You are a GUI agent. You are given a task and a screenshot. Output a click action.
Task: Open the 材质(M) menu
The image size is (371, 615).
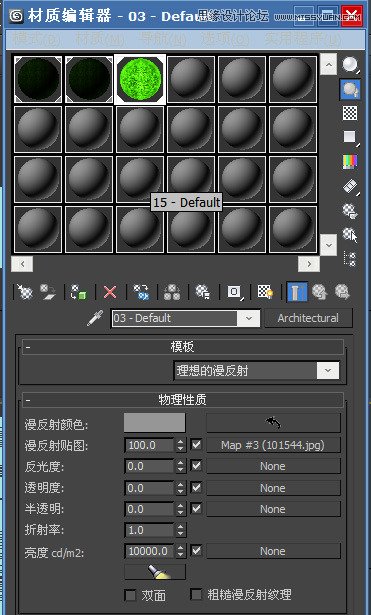100,39
